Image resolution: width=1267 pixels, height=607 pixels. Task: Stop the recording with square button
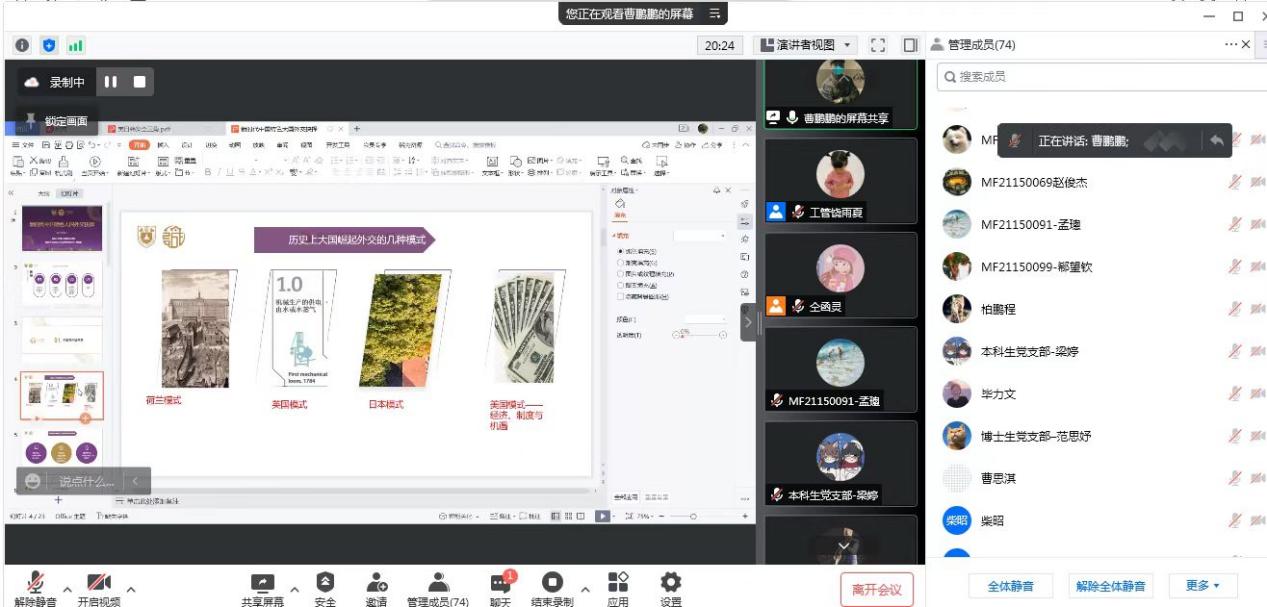click(x=140, y=82)
